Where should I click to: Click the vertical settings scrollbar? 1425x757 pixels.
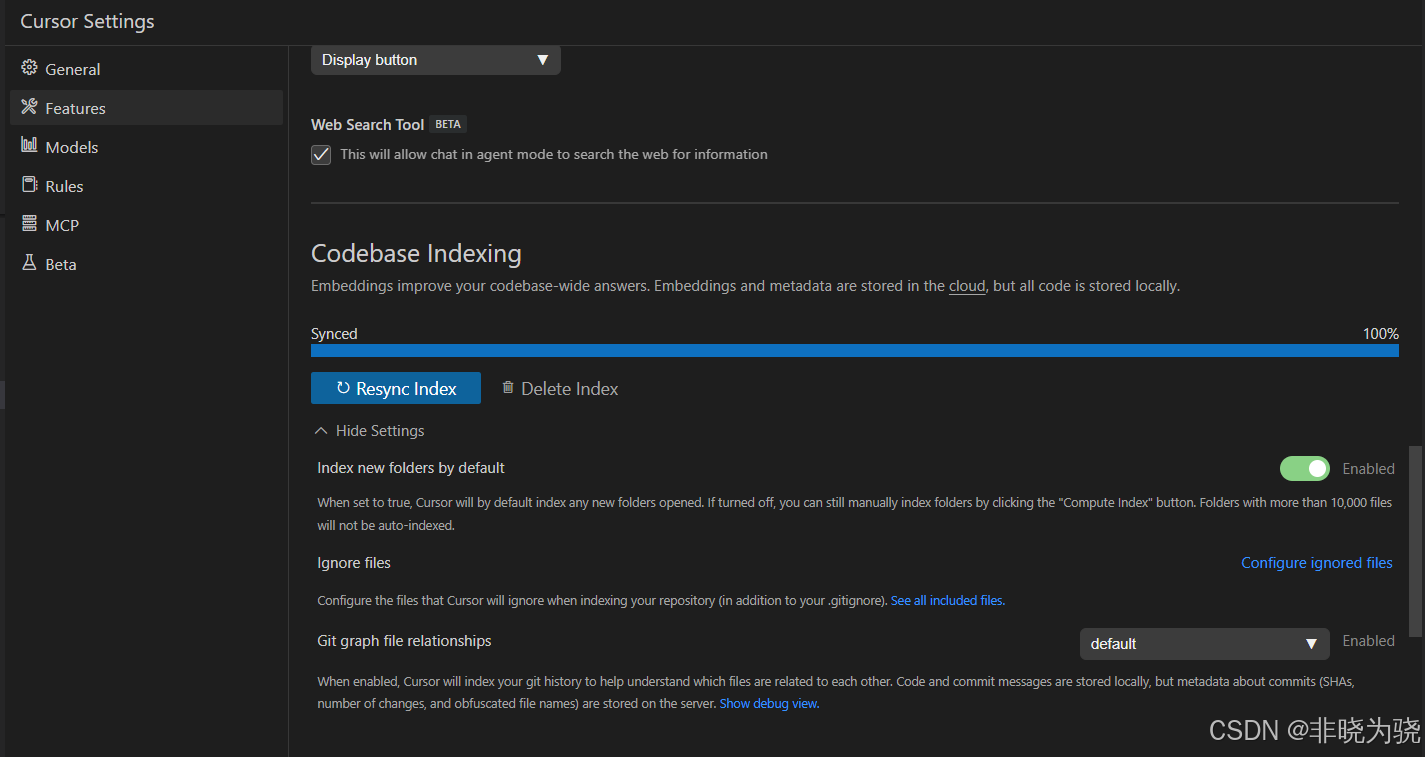1415,541
